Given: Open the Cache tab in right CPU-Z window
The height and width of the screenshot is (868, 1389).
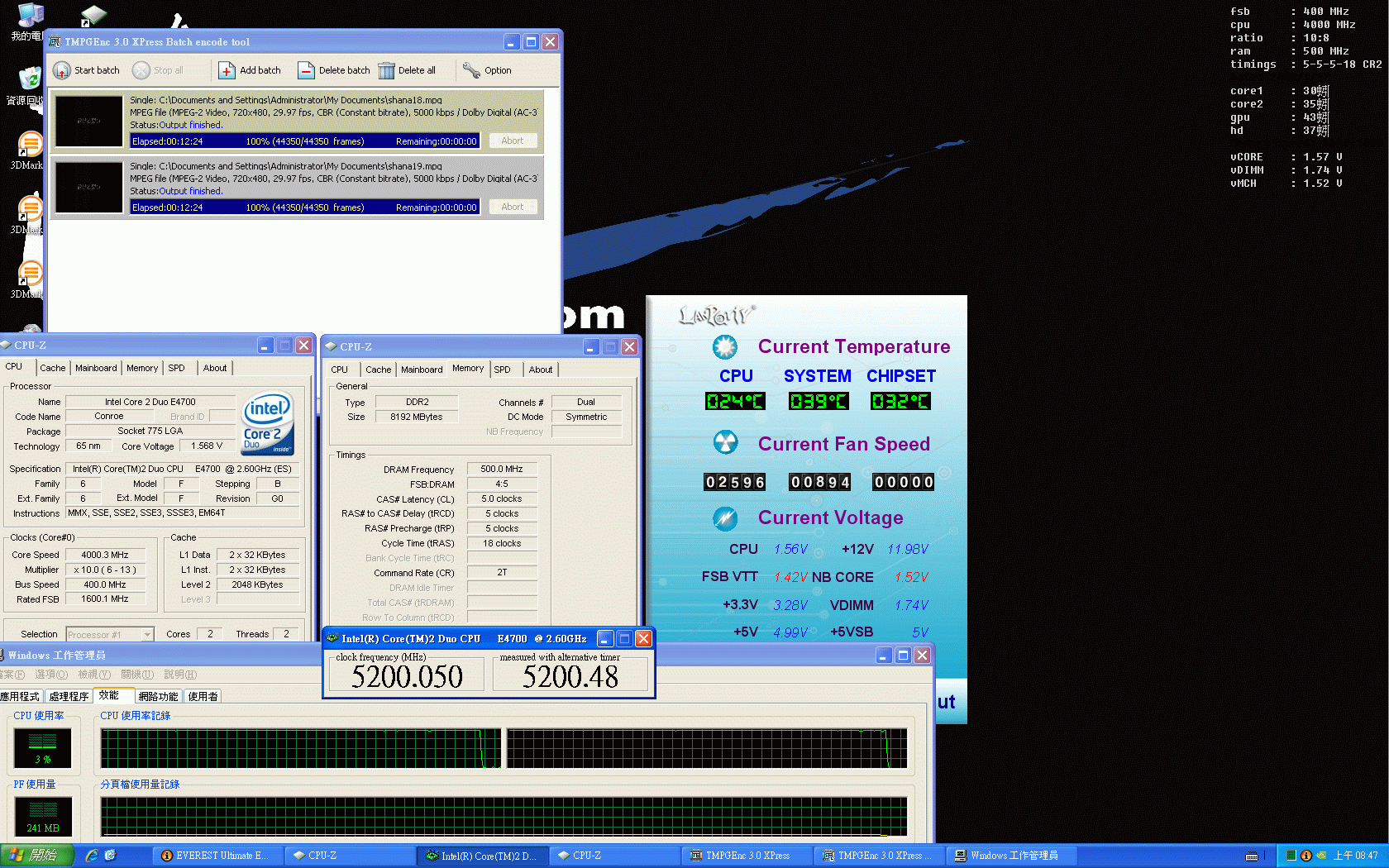Looking at the screenshot, I should 379,370.
